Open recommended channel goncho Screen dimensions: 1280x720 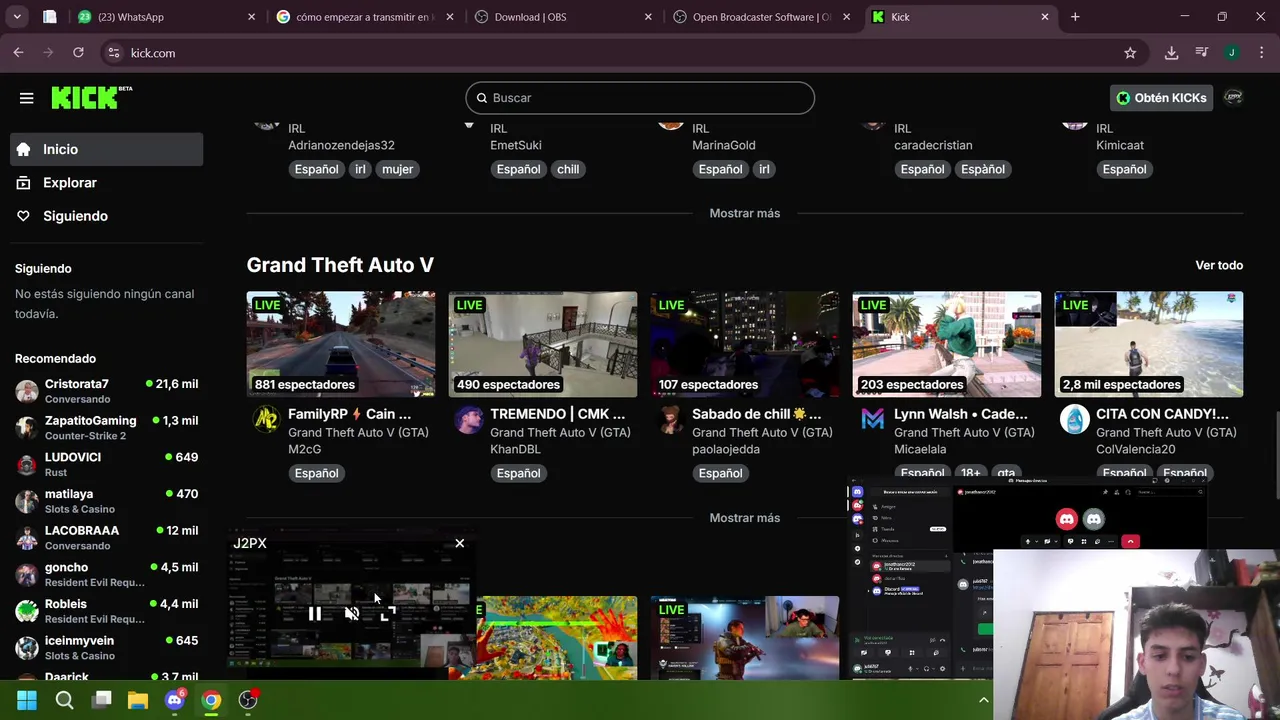click(106, 574)
